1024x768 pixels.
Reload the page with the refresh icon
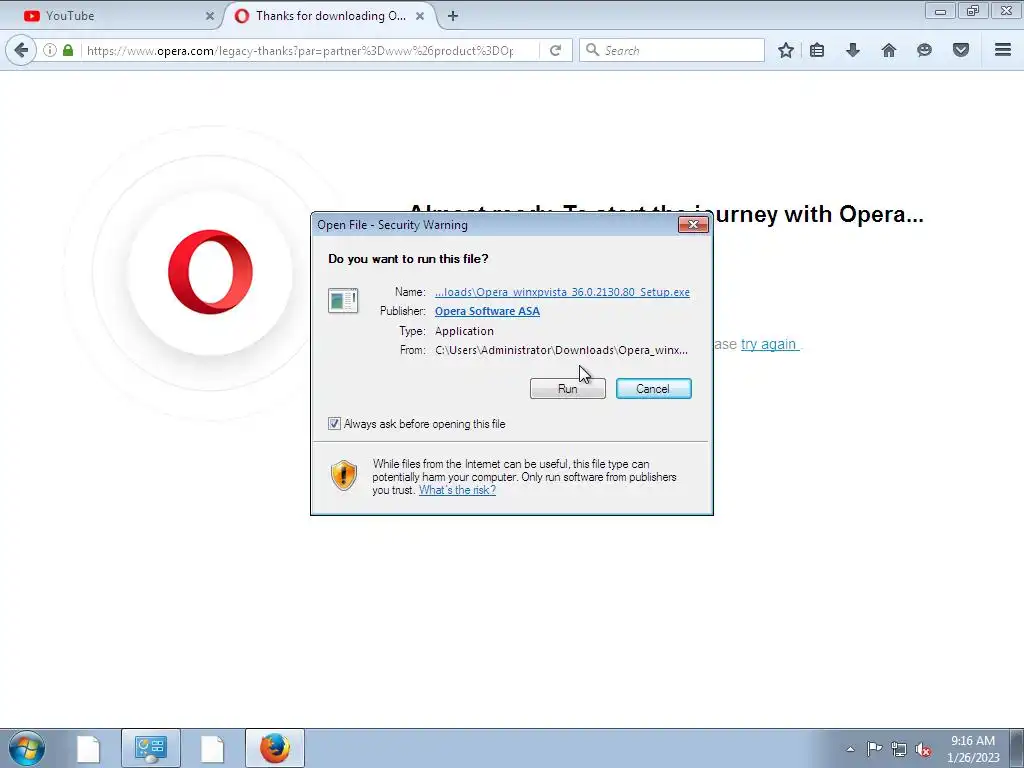(x=556, y=50)
